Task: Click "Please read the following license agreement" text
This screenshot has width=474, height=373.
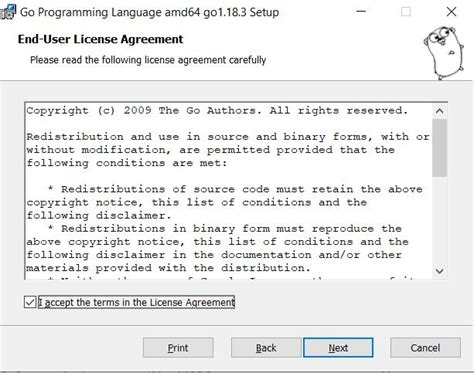Action: click(148, 60)
